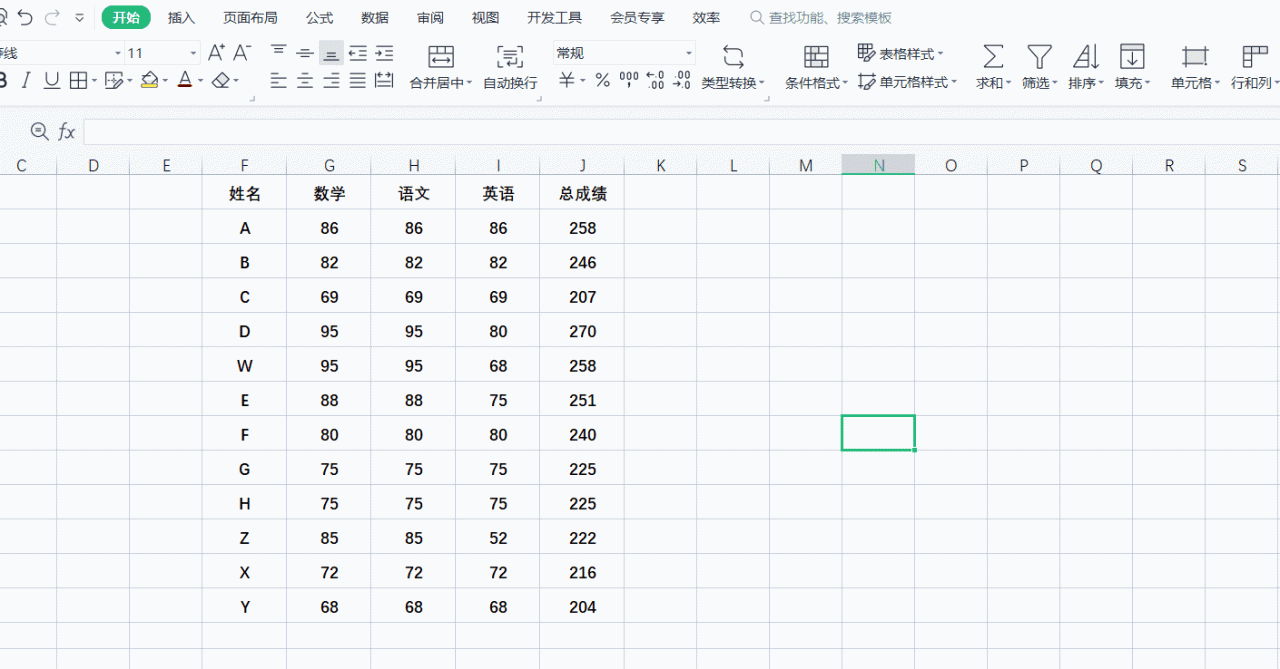Select the name cell W
1280x669 pixels.
click(x=245, y=366)
